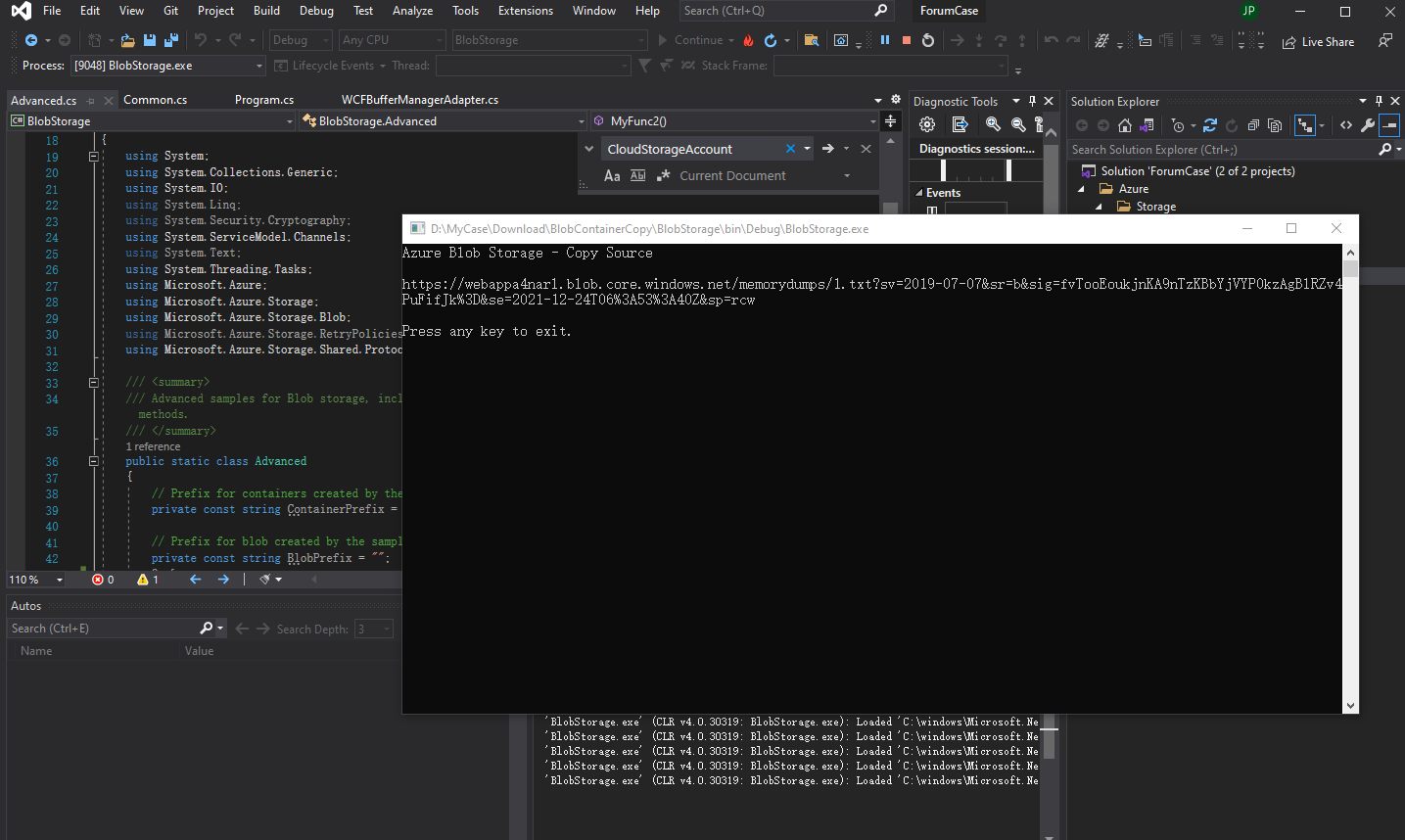Screen dimensions: 1405x840
Task: Toggle Show All Files in Solution Explorer
Action: tap(1275, 125)
